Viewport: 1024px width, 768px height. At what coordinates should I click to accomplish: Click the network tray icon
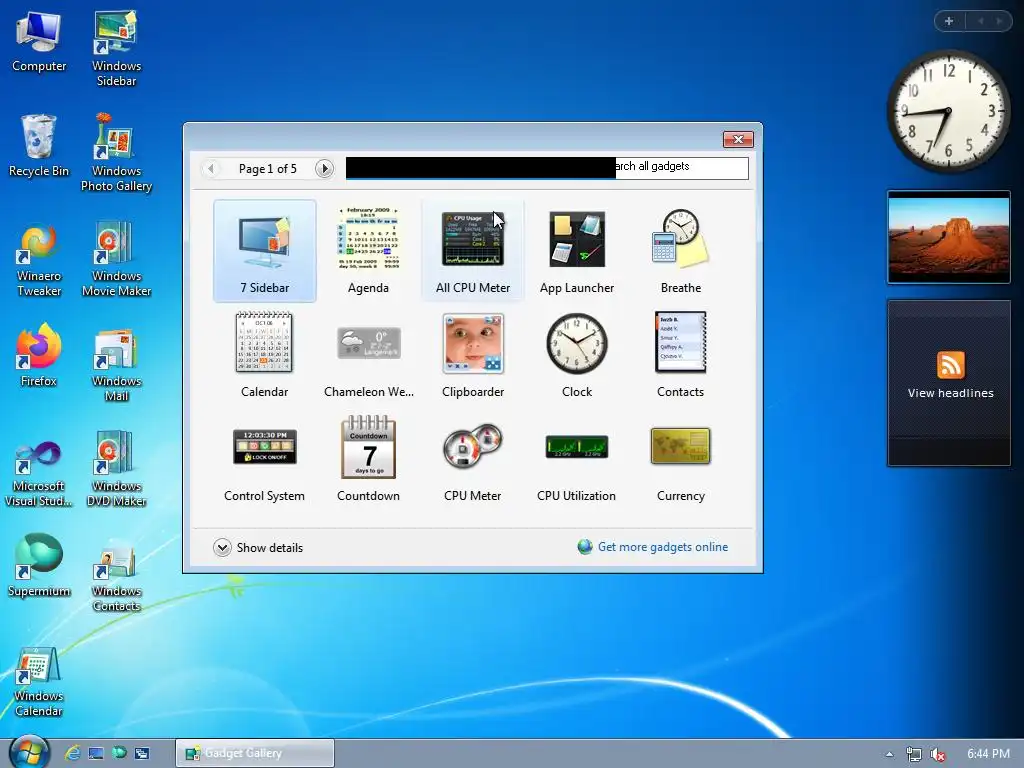[914, 754]
